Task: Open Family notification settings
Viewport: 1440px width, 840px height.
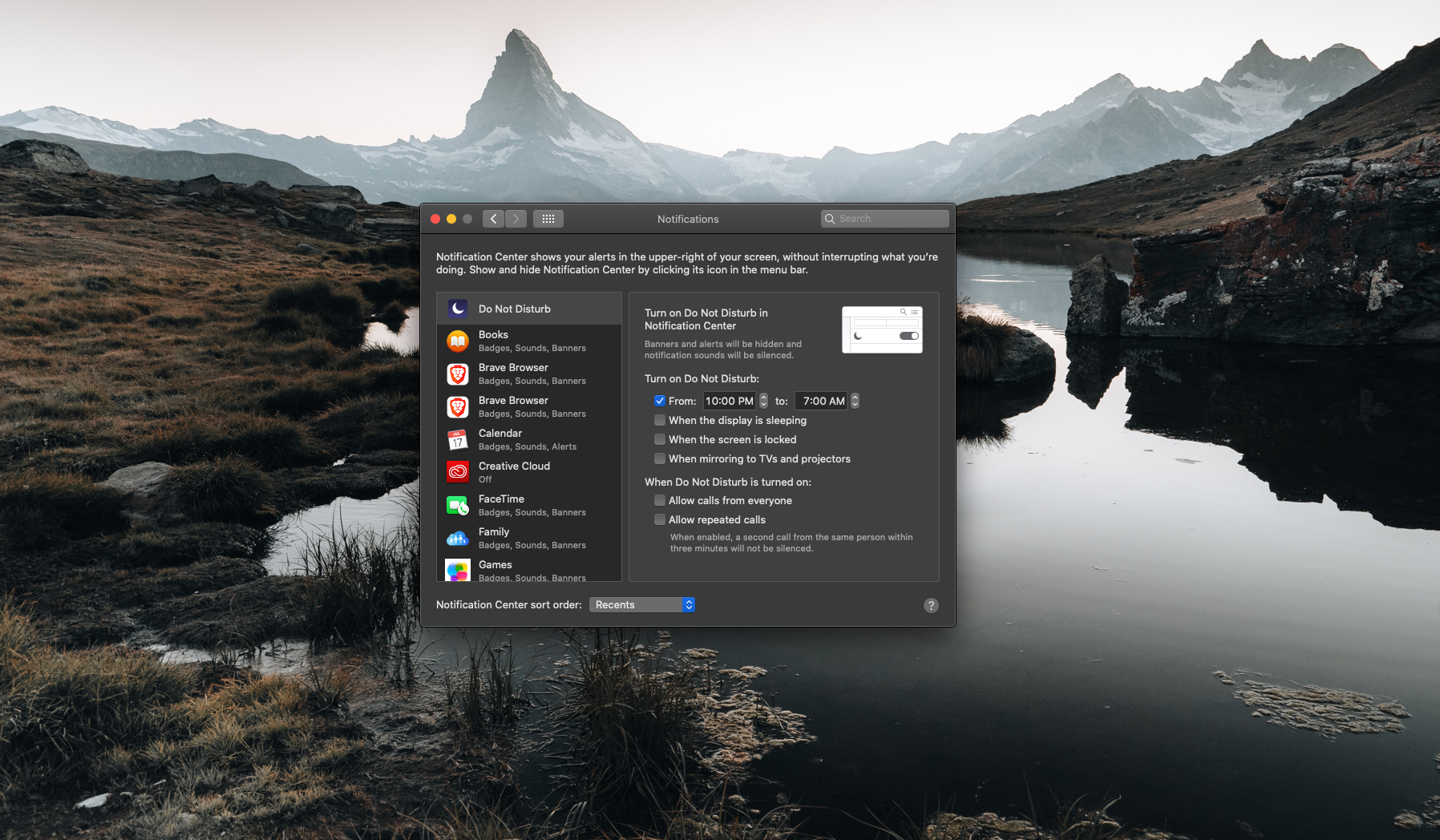Action: [x=529, y=538]
